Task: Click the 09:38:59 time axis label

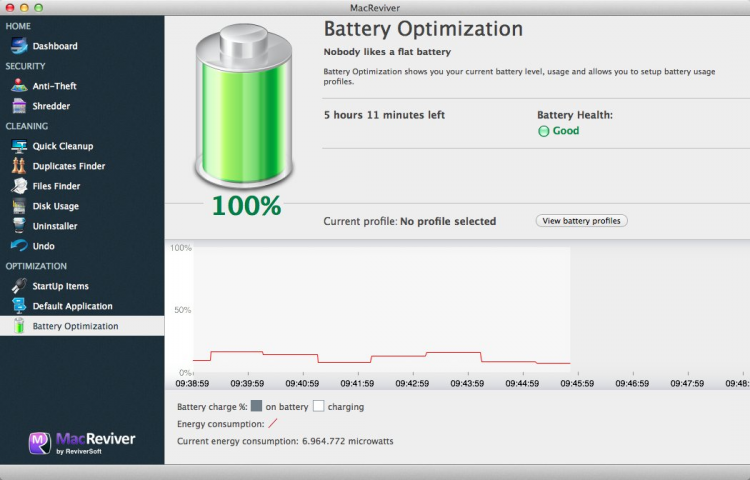Action: (192, 383)
